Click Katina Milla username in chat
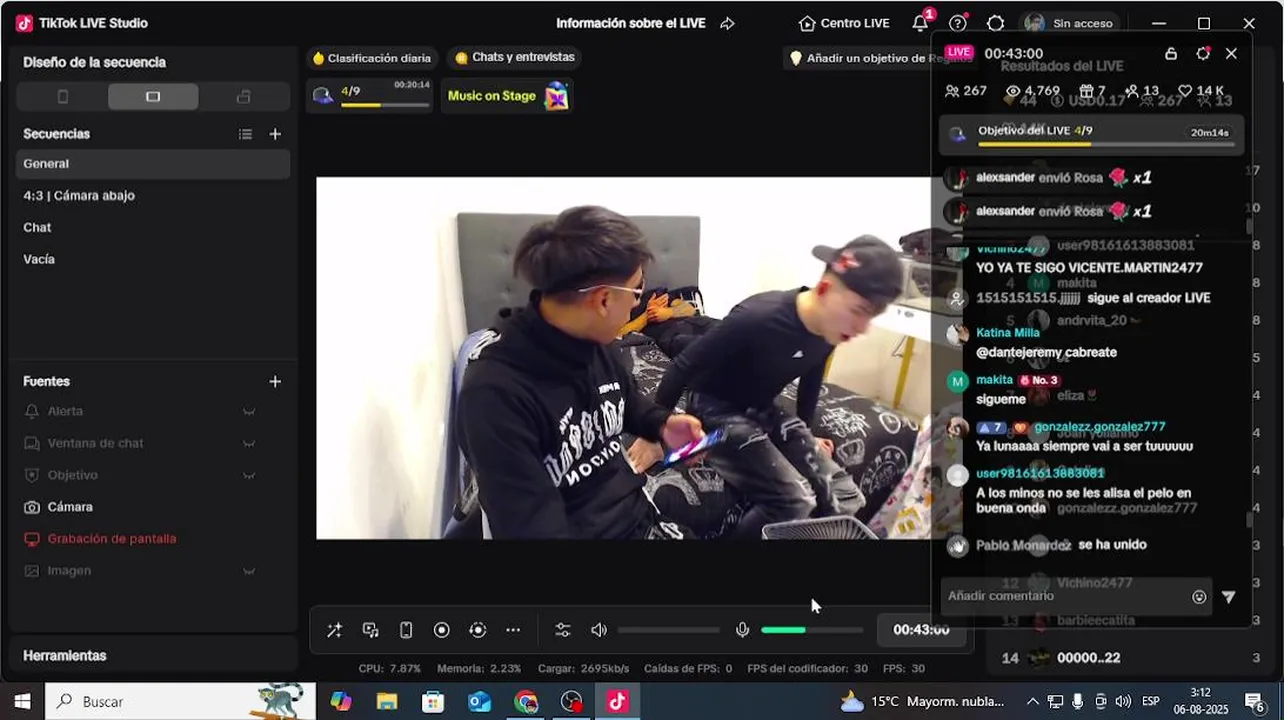 pos(1007,333)
